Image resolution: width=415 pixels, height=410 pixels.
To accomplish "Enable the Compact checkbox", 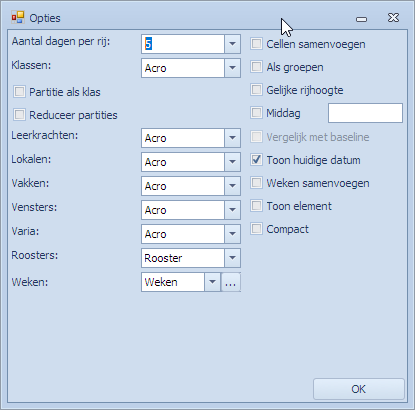I will coord(256,229).
